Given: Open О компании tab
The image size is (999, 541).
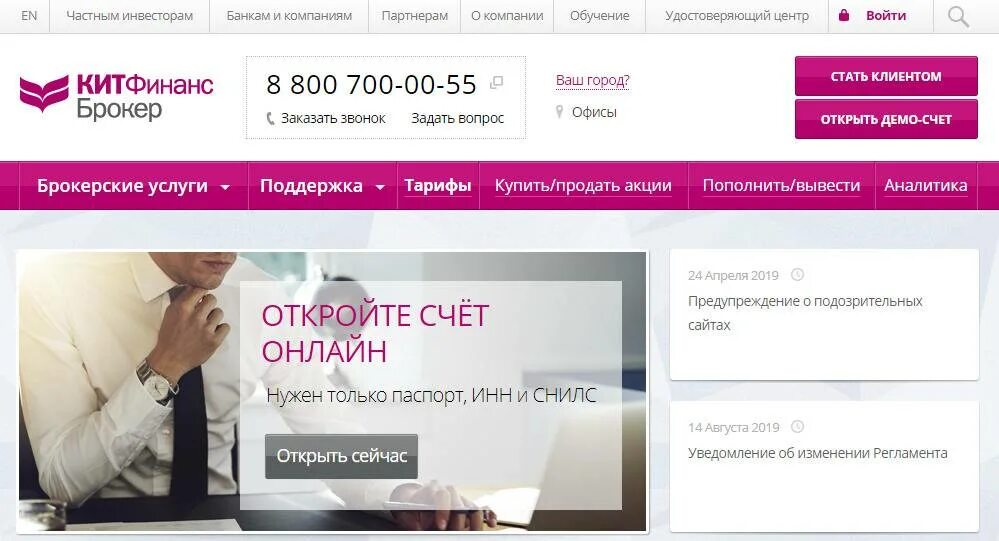Looking at the screenshot, I should pos(507,16).
